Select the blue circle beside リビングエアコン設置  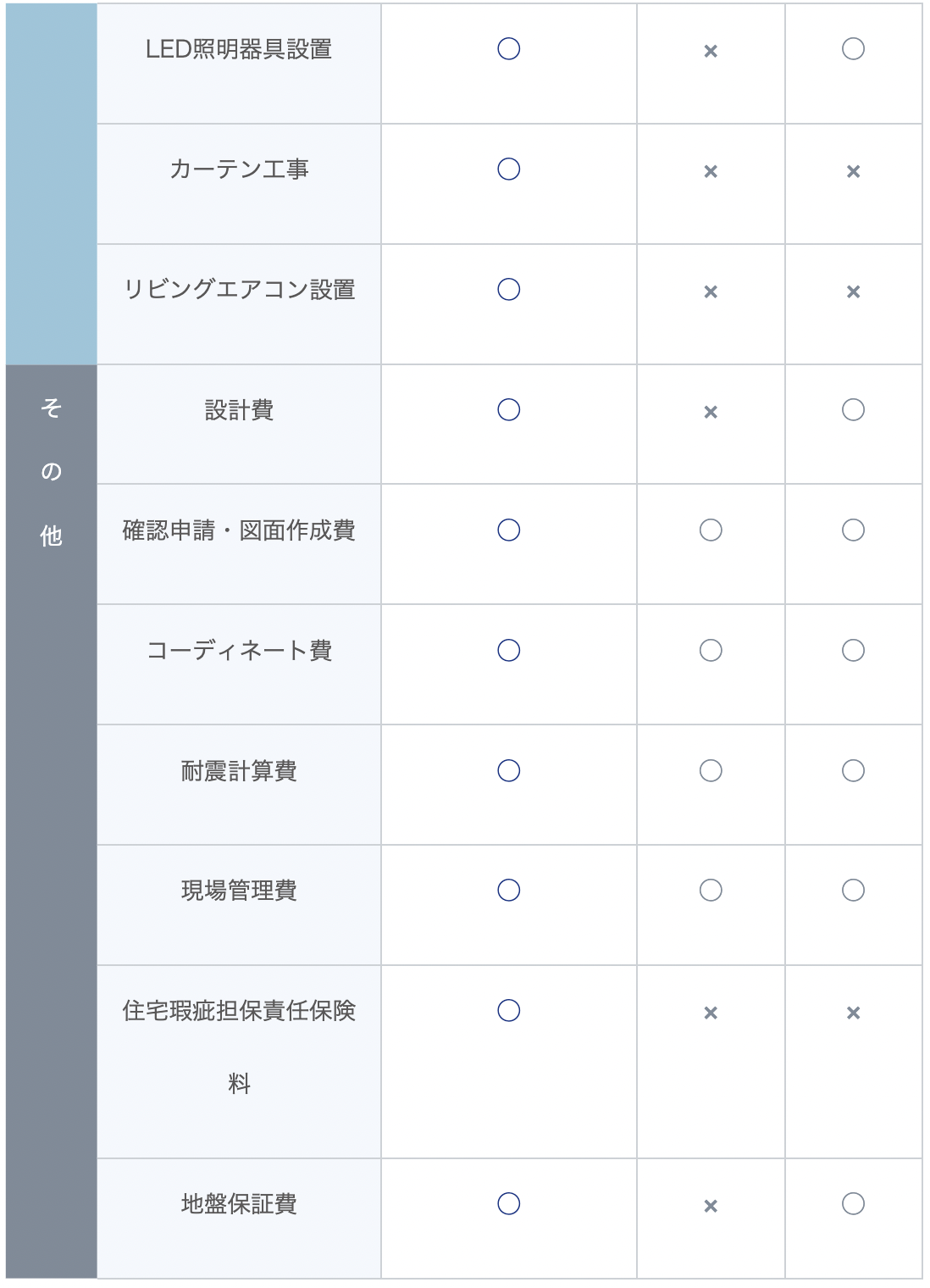[508, 290]
